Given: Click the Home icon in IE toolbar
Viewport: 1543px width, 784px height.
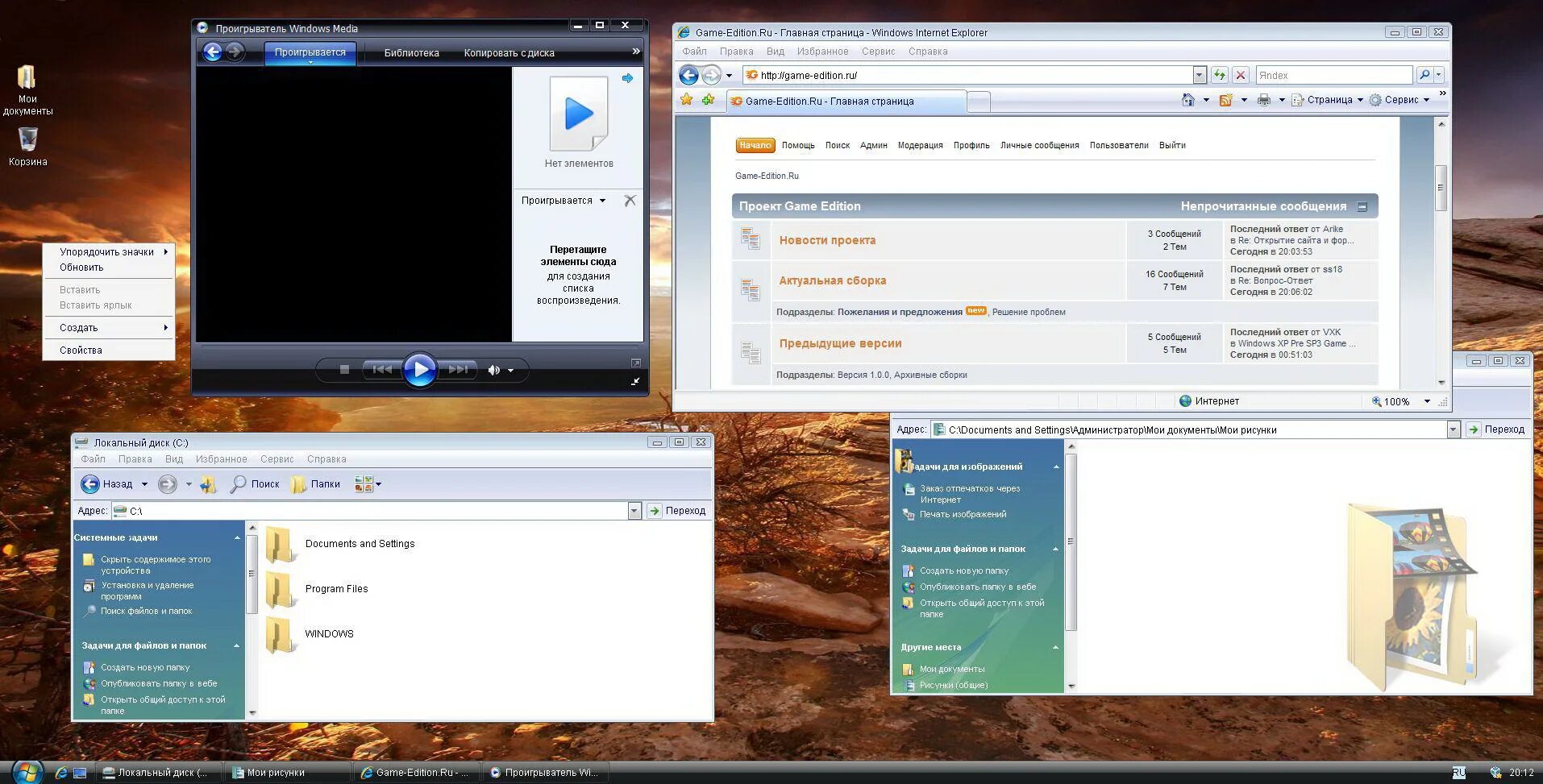Looking at the screenshot, I should (x=1188, y=100).
